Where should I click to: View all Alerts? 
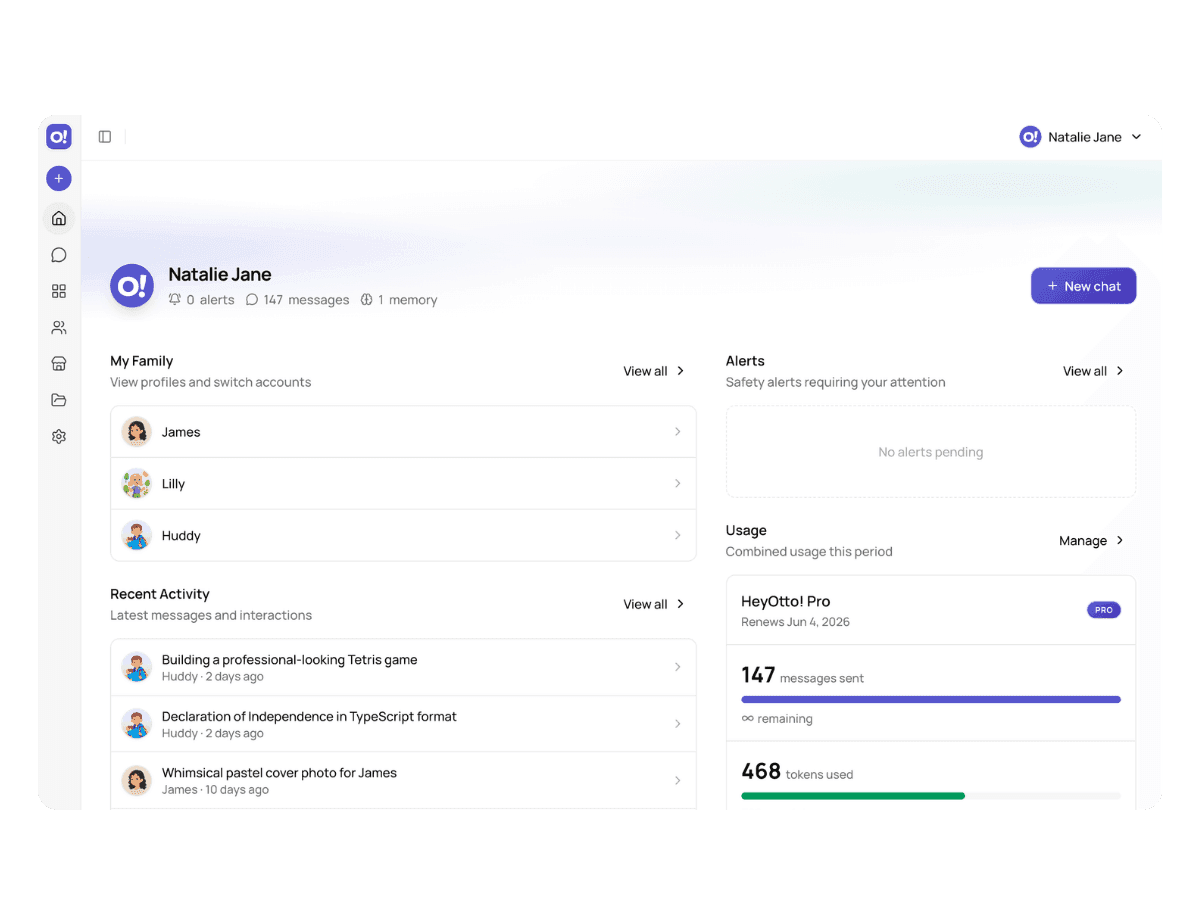[1094, 371]
